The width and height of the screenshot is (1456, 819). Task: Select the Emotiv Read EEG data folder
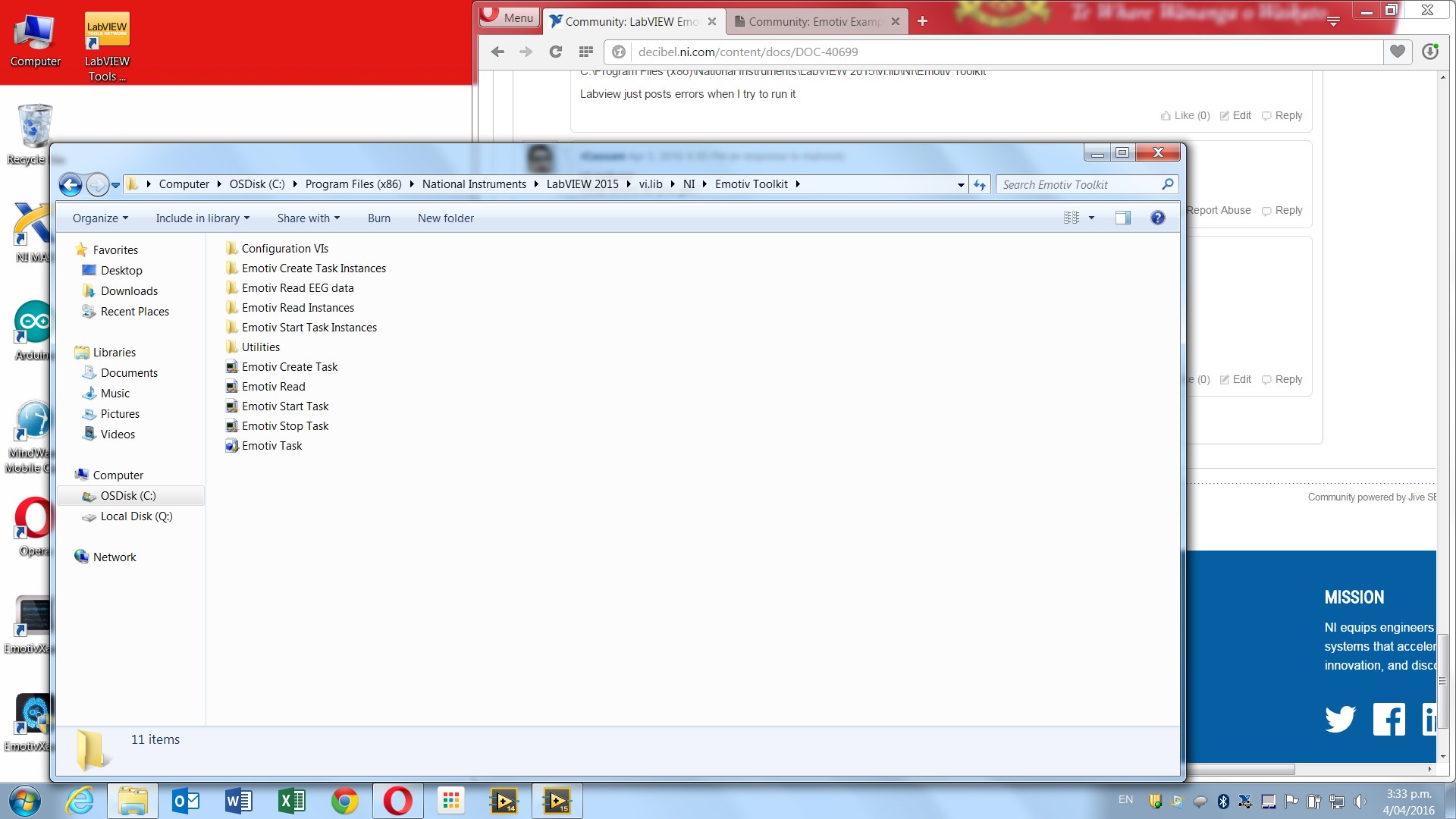(x=290, y=288)
